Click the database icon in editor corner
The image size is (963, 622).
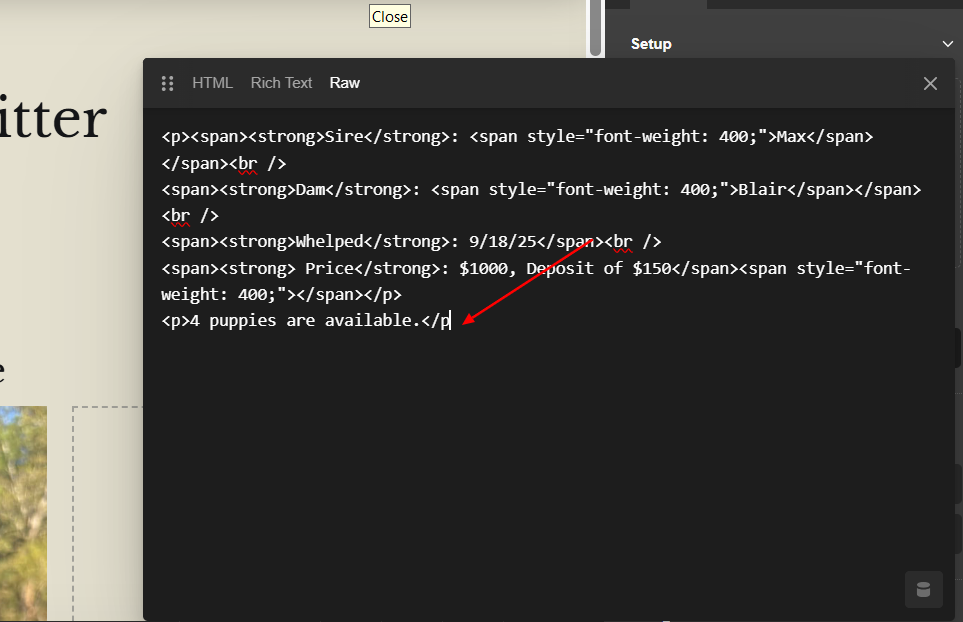click(923, 589)
